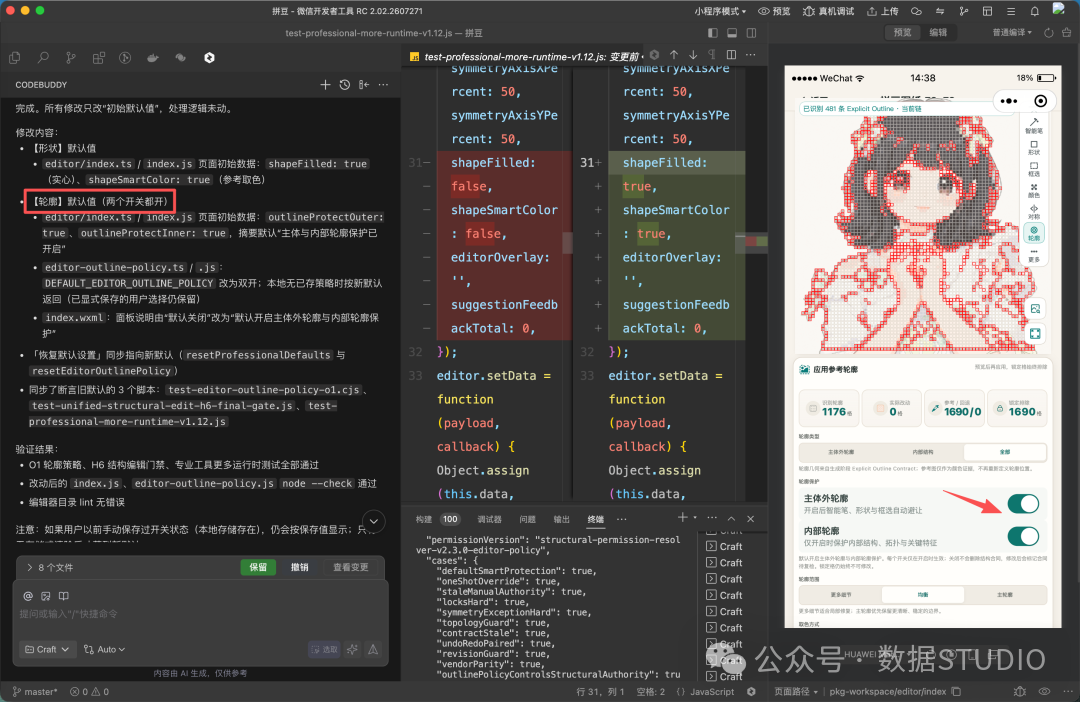Open the Explorer files icon in activity bar
Image resolution: width=1080 pixels, height=702 pixels.
(15, 59)
